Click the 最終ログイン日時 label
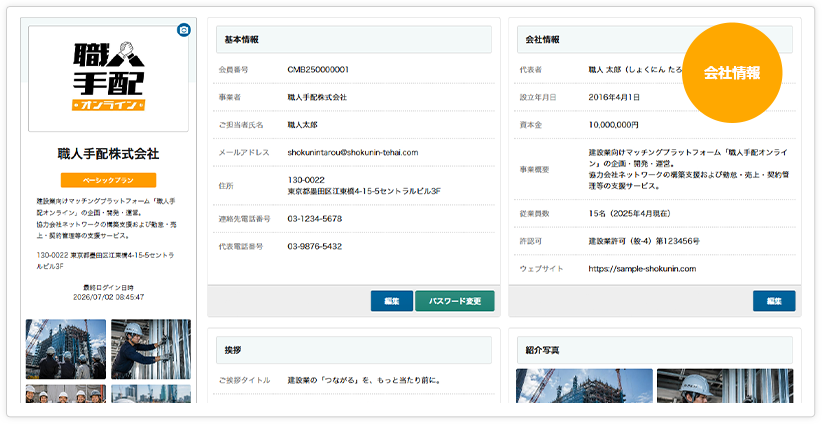Screen dimensions: 822x424 coord(109,288)
